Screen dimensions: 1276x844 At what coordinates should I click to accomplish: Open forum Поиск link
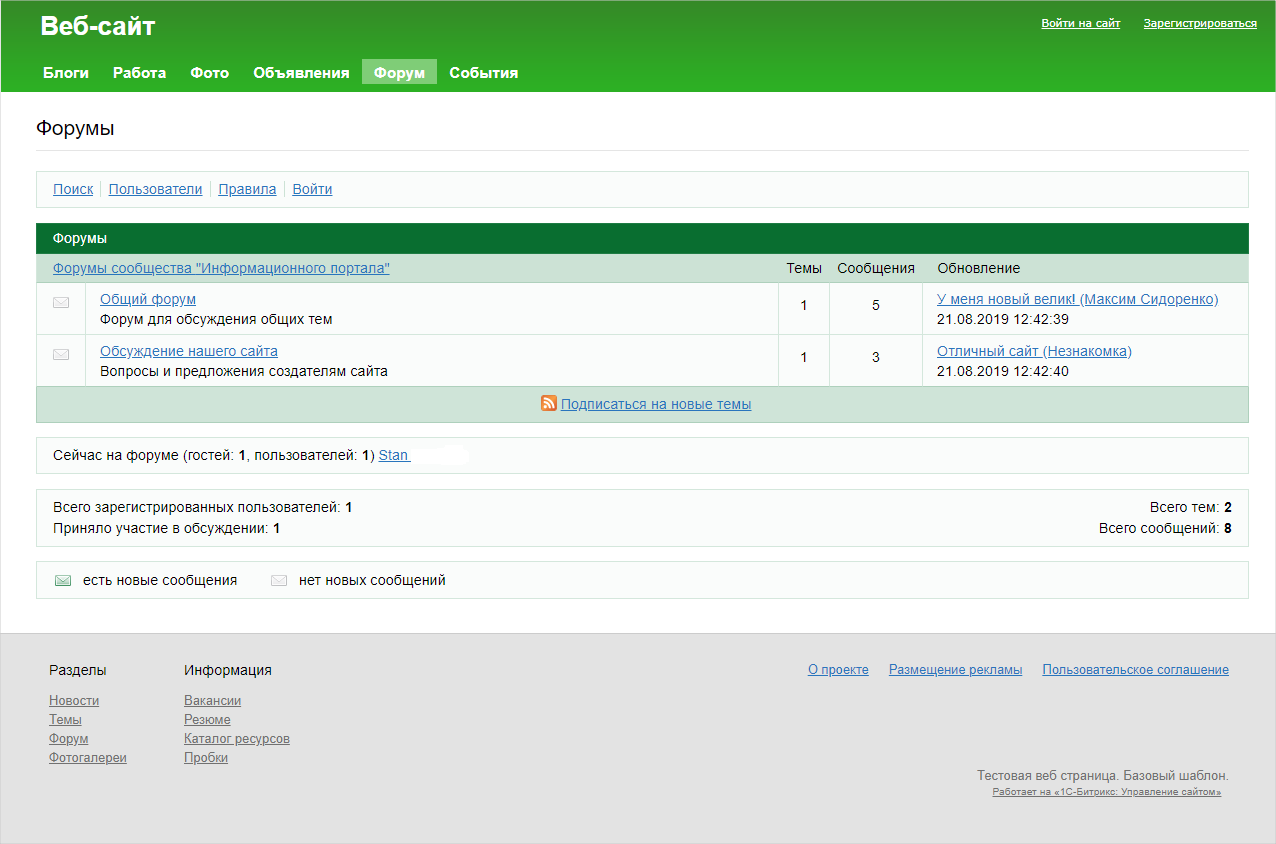click(x=73, y=189)
